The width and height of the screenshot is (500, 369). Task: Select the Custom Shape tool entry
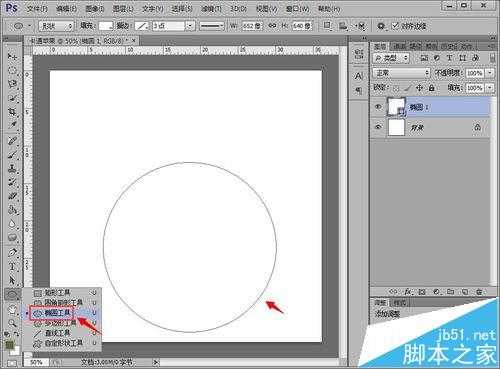point(57,343)
